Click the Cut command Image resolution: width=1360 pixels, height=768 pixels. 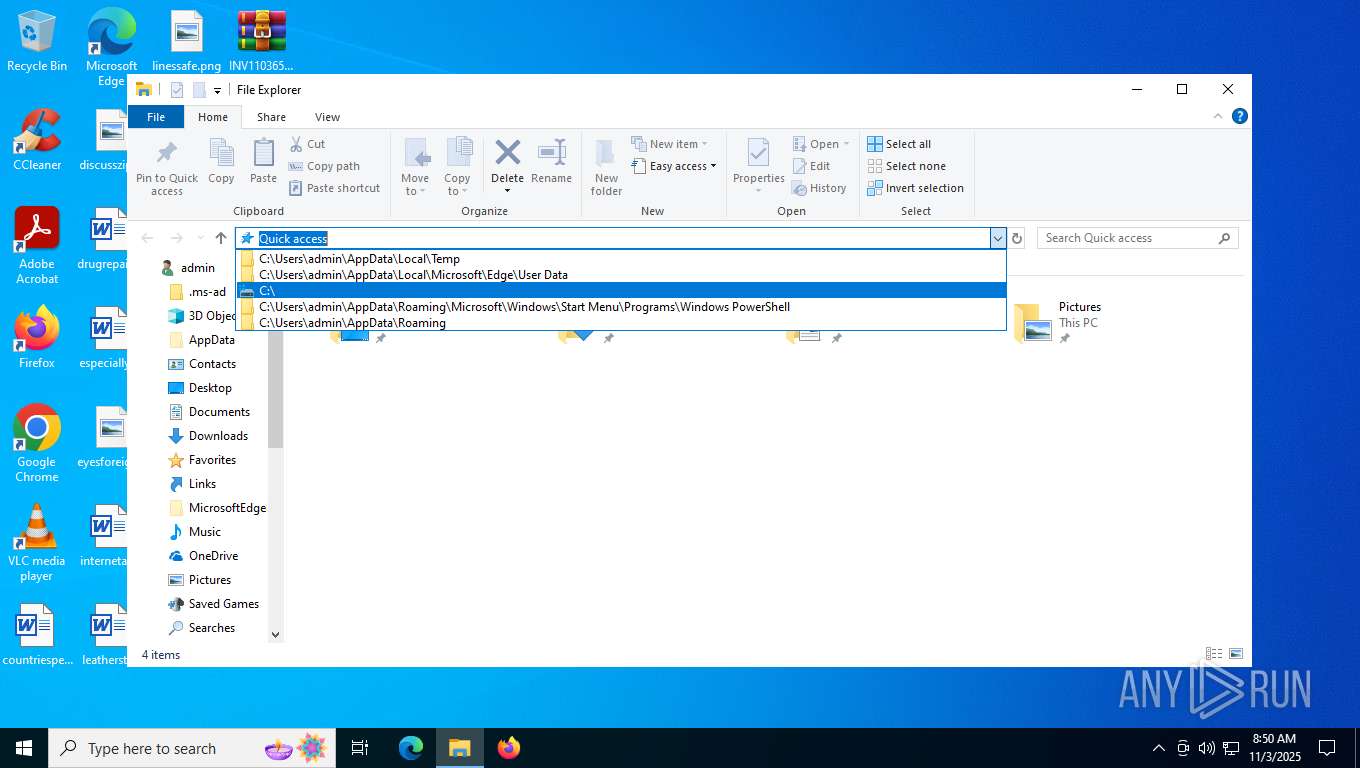click(307, 144)
